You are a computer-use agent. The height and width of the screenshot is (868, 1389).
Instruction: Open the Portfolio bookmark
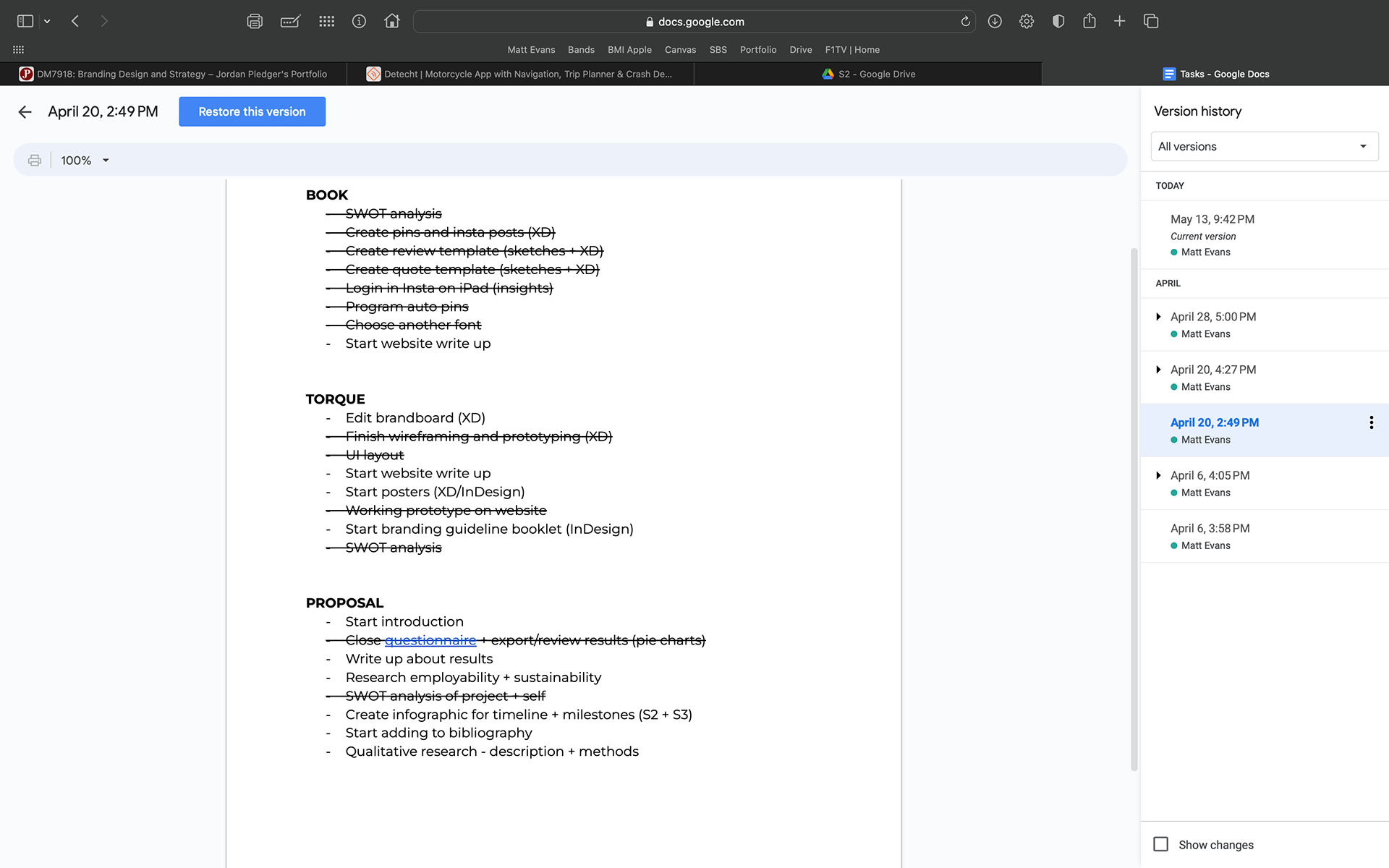tap(758, 50)
